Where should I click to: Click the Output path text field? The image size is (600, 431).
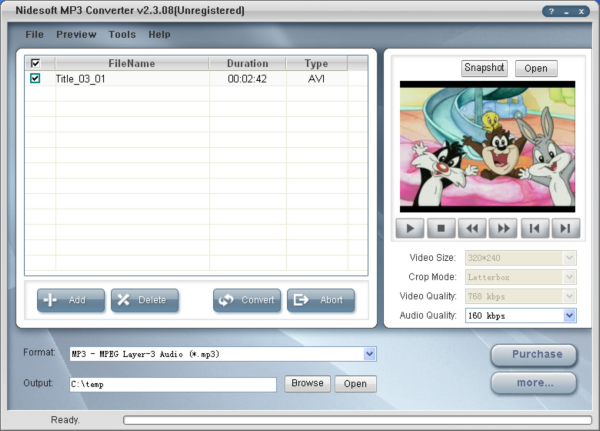click(x=172, y=384)
